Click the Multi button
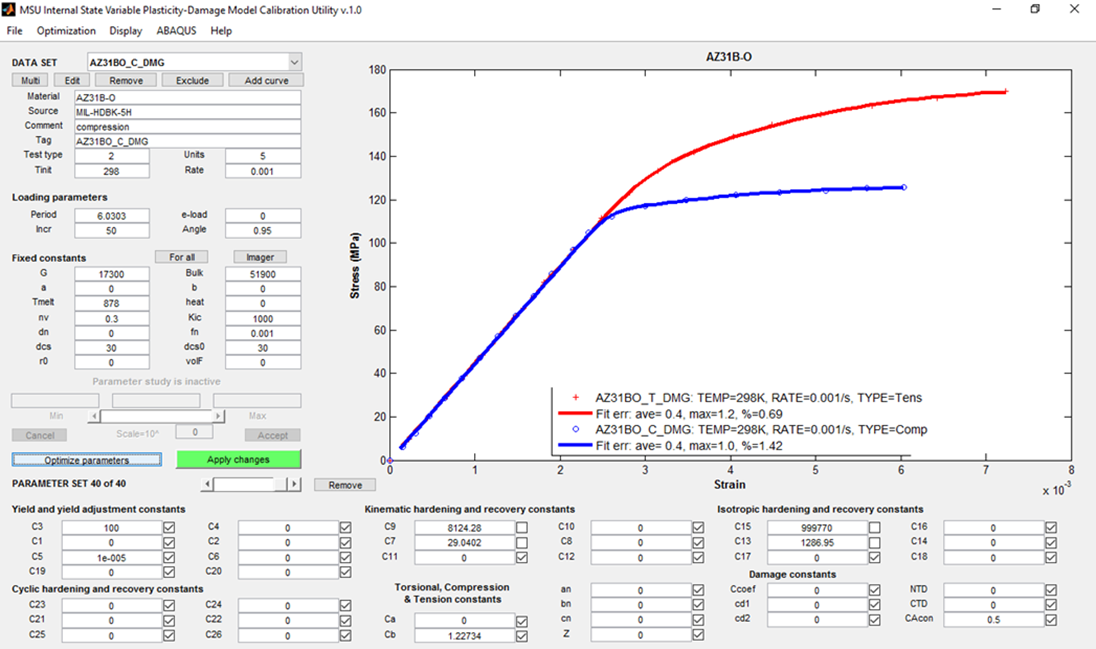The height and width of the screenshot is (649, 1096). coord(30,80)
